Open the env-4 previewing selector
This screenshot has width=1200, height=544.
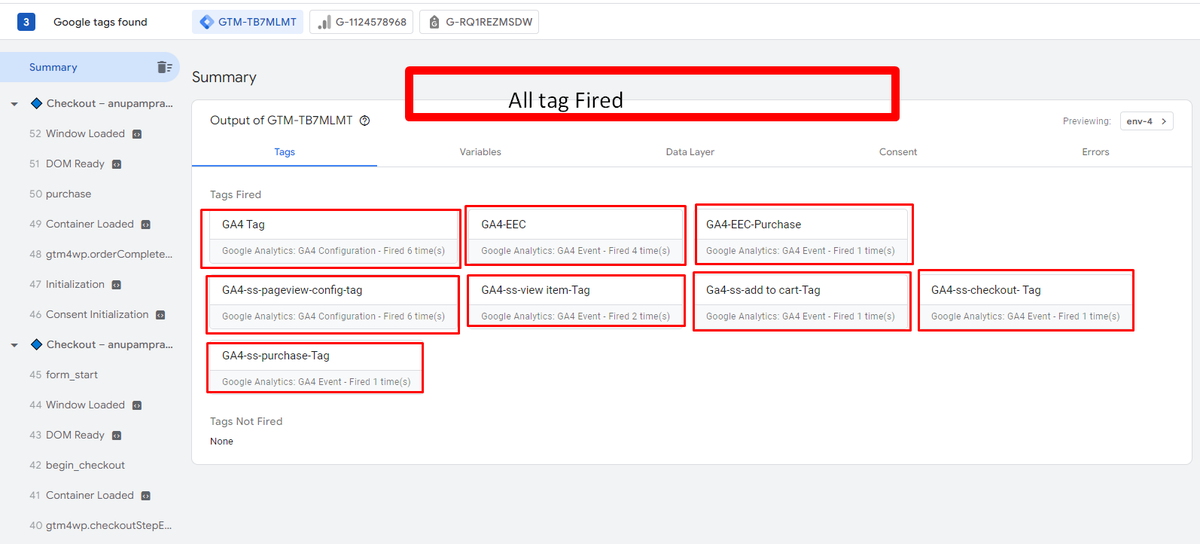click(1146, 121)
